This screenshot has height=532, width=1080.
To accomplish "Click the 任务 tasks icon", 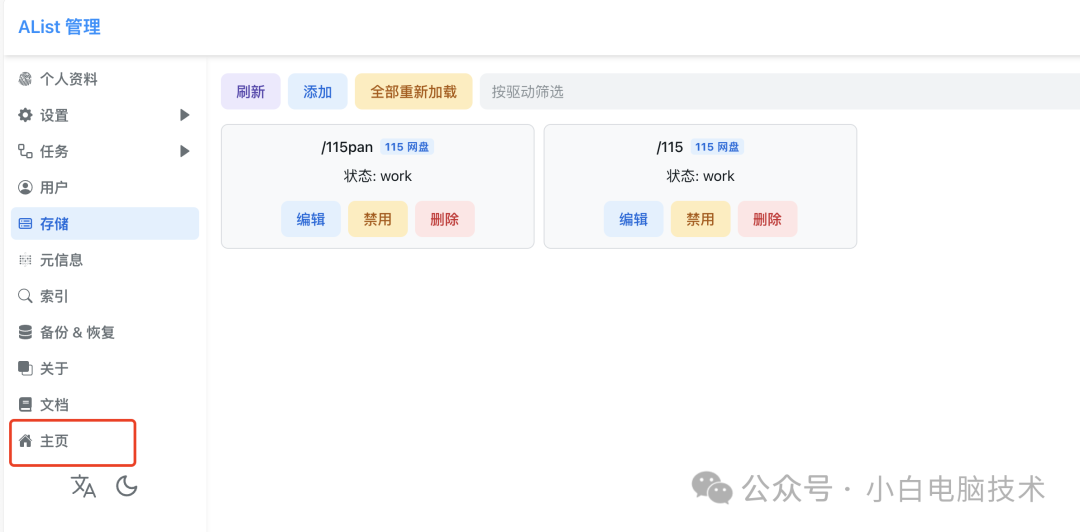I will pos(25,151).
